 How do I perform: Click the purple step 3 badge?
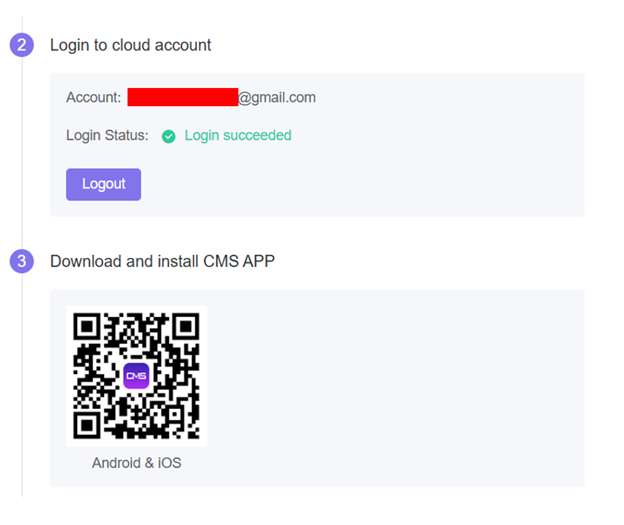tap(22, 261)
